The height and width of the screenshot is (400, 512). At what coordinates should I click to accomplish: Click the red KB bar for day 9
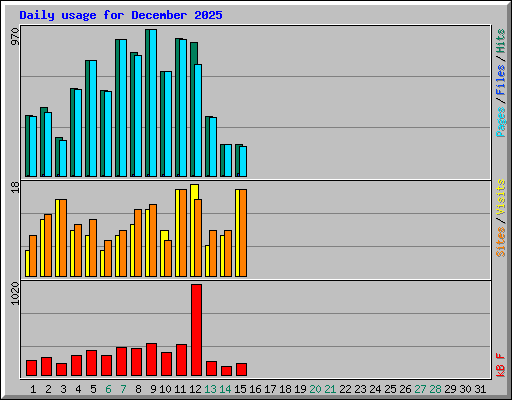pos(151,360)
